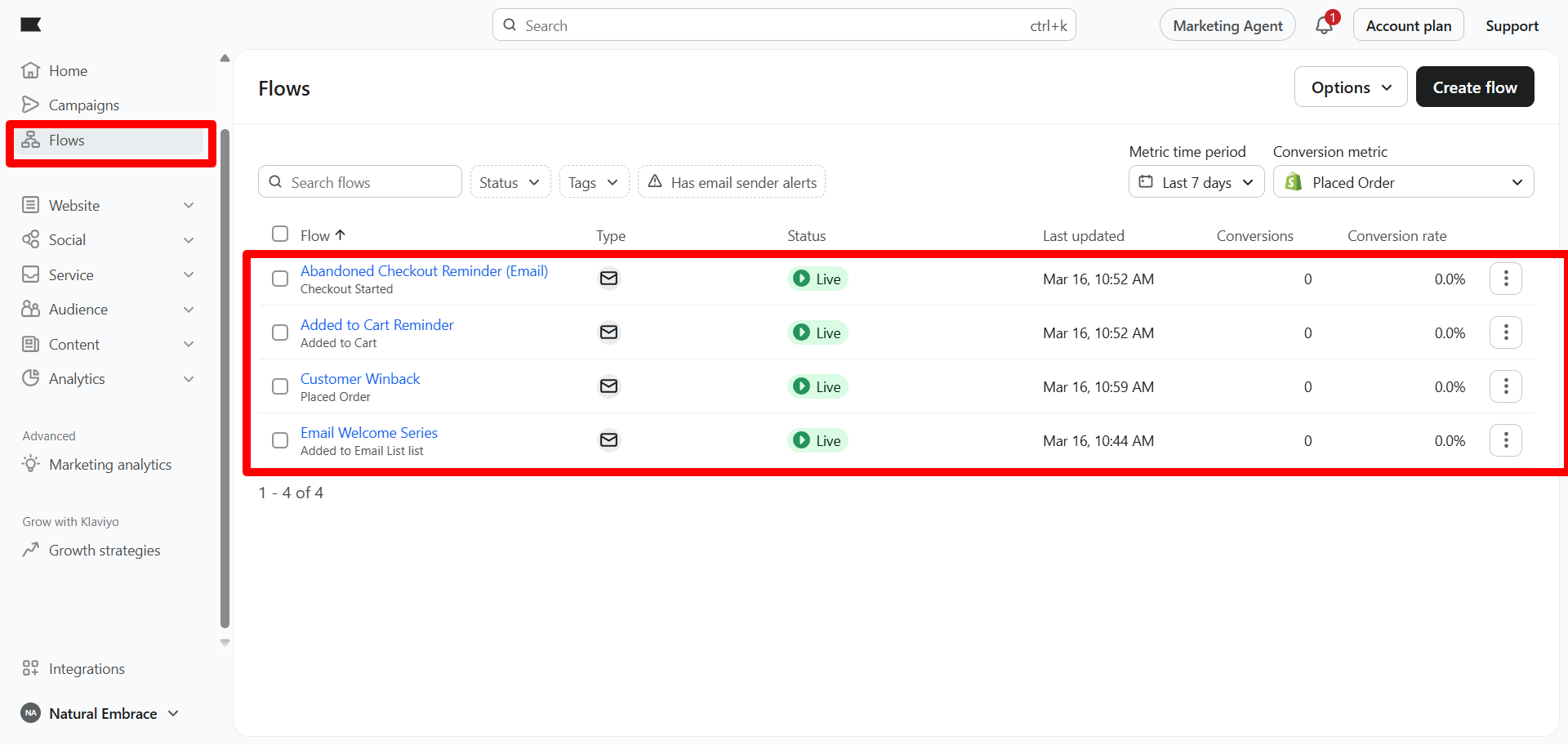This screenshot has height=745, width=1568.
Task: Click the Flow column sort arrow
Action: pos(341,235)
